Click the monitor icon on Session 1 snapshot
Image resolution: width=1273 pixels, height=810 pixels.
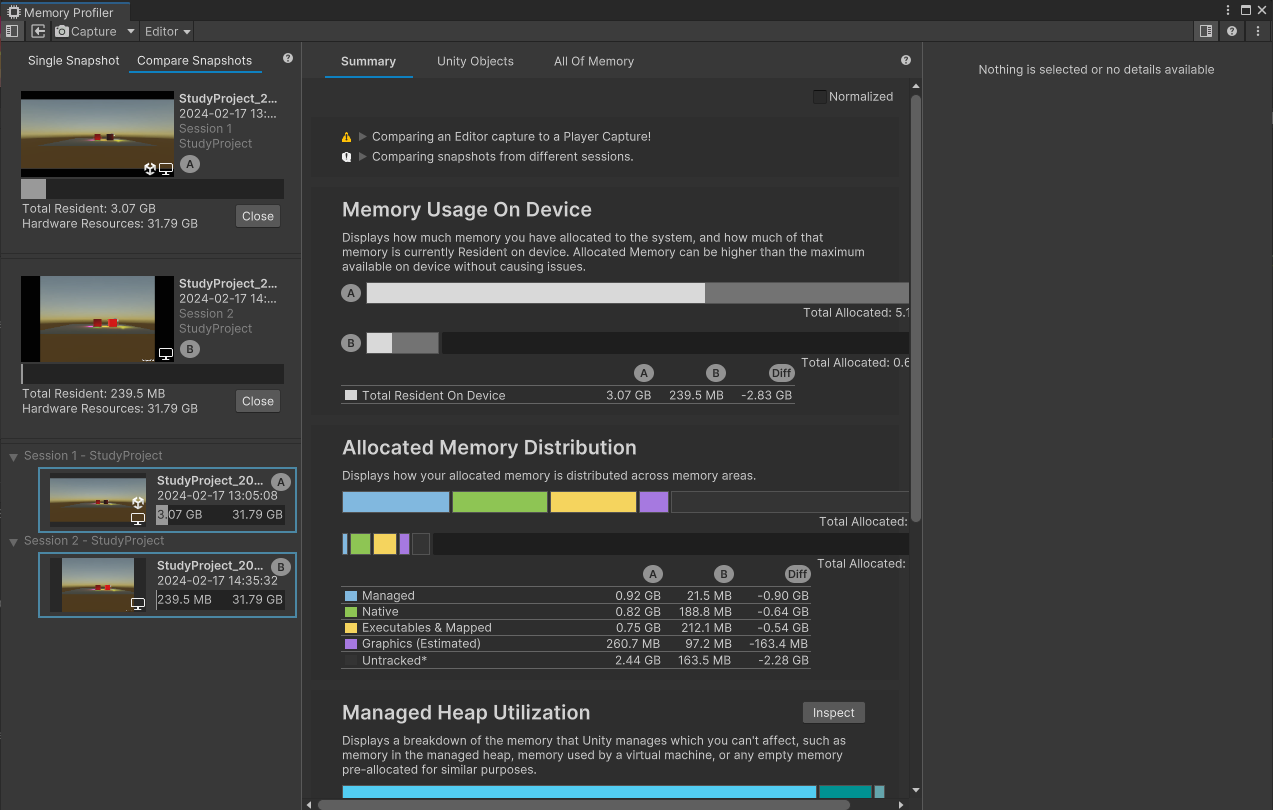[x=138, y=519]
